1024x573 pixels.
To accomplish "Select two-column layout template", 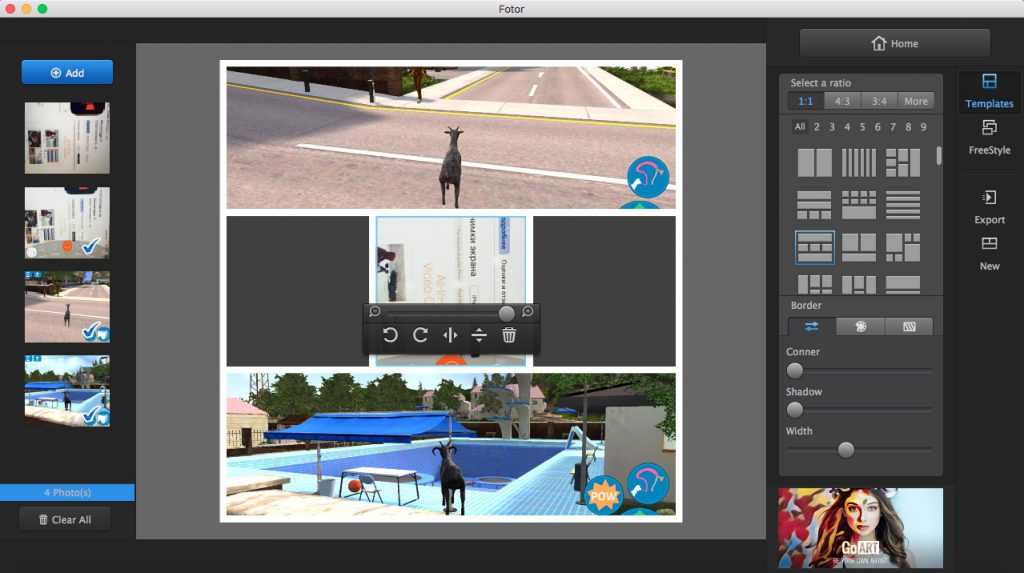I will [814, 163].
